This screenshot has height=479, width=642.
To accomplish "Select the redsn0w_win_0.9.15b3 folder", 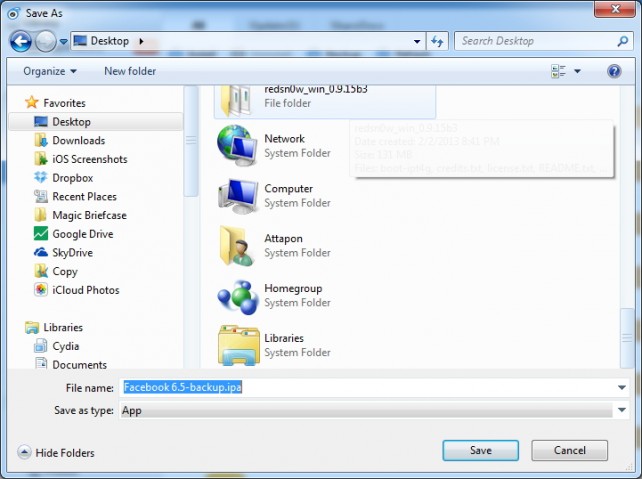I will coord(325,102).
